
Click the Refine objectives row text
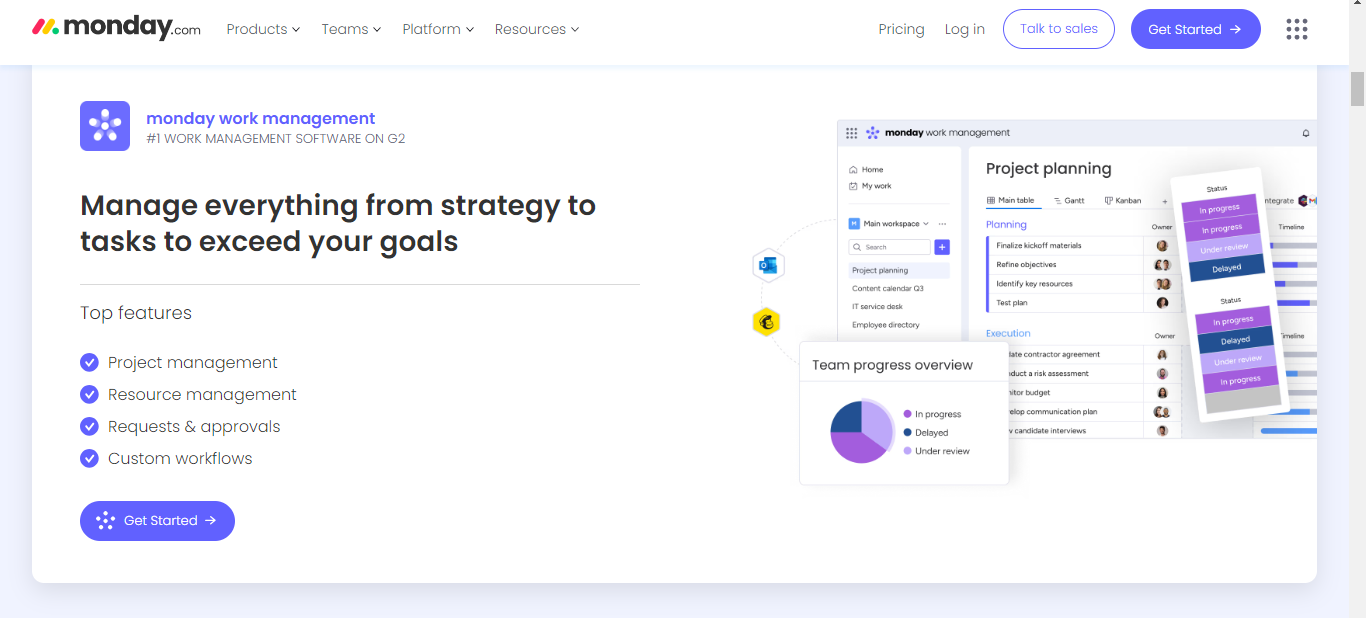pos(1026,265)
